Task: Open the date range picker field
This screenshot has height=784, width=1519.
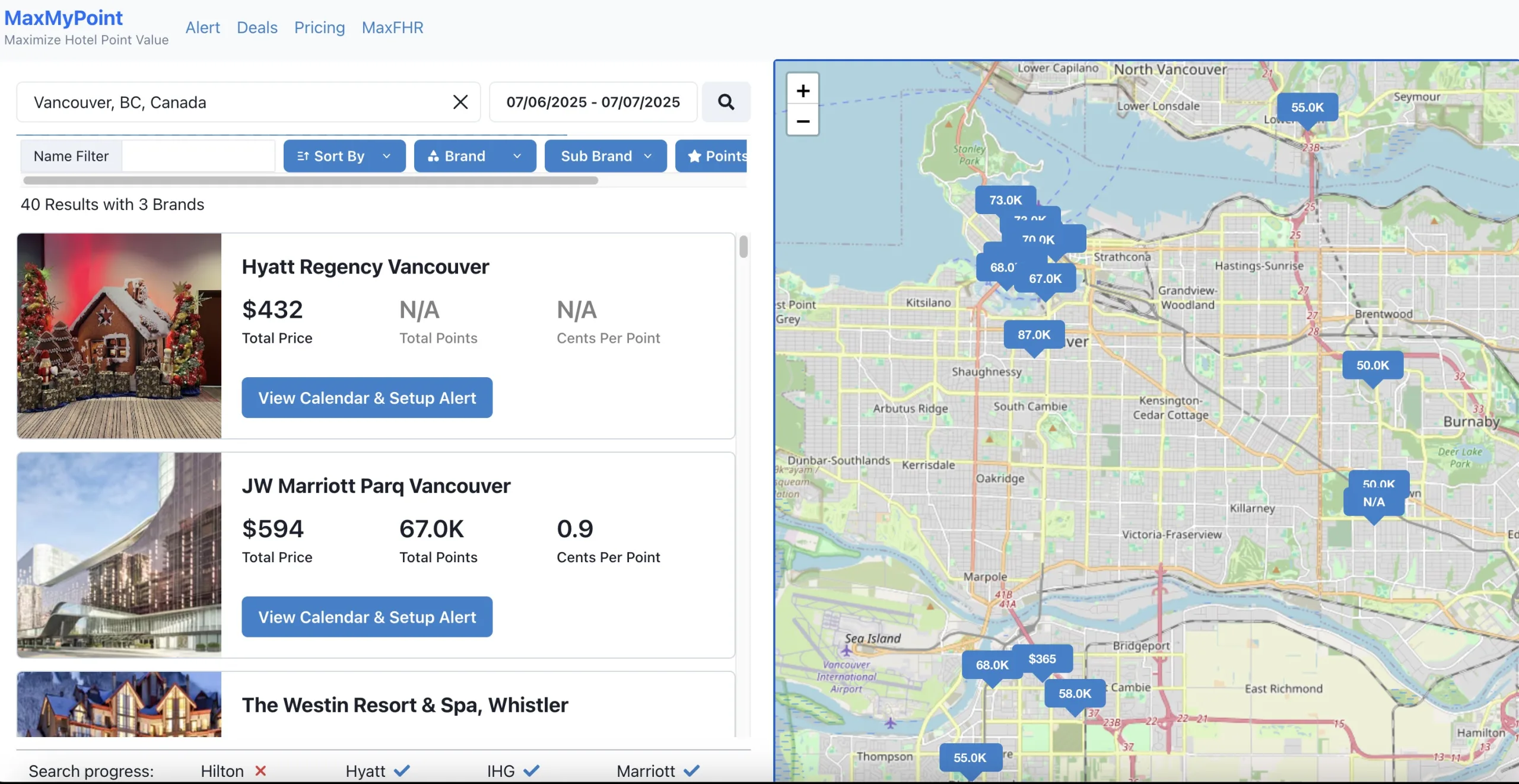Action: pyautogui.click(x=593, y=102)
